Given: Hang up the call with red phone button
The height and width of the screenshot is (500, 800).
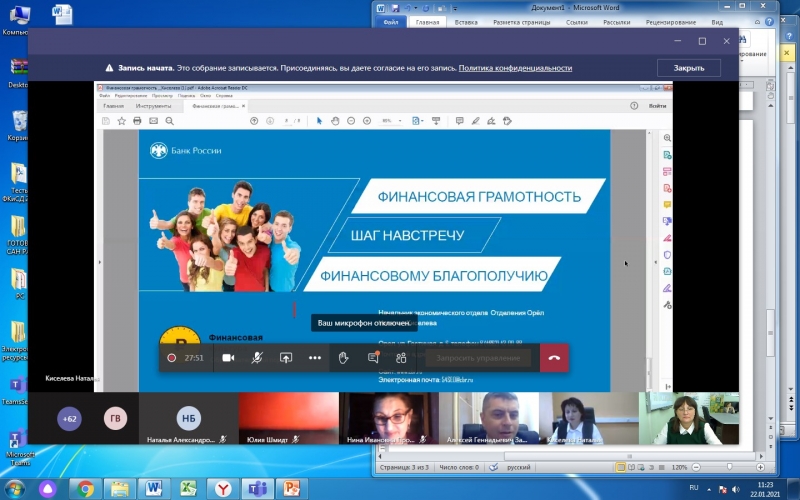Looking at the screenshot, I should (x=554, y=358).
